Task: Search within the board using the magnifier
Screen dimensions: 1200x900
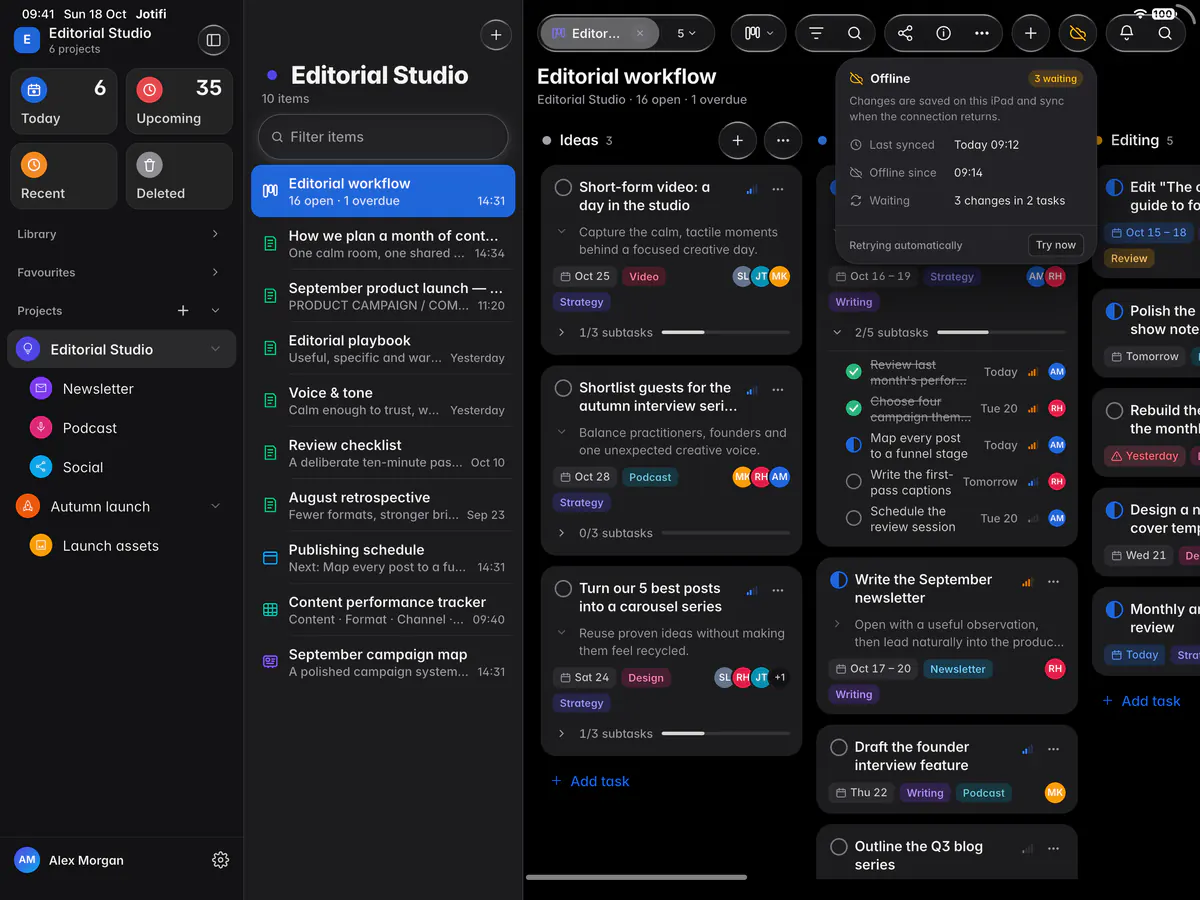Action: coord(854,33)
